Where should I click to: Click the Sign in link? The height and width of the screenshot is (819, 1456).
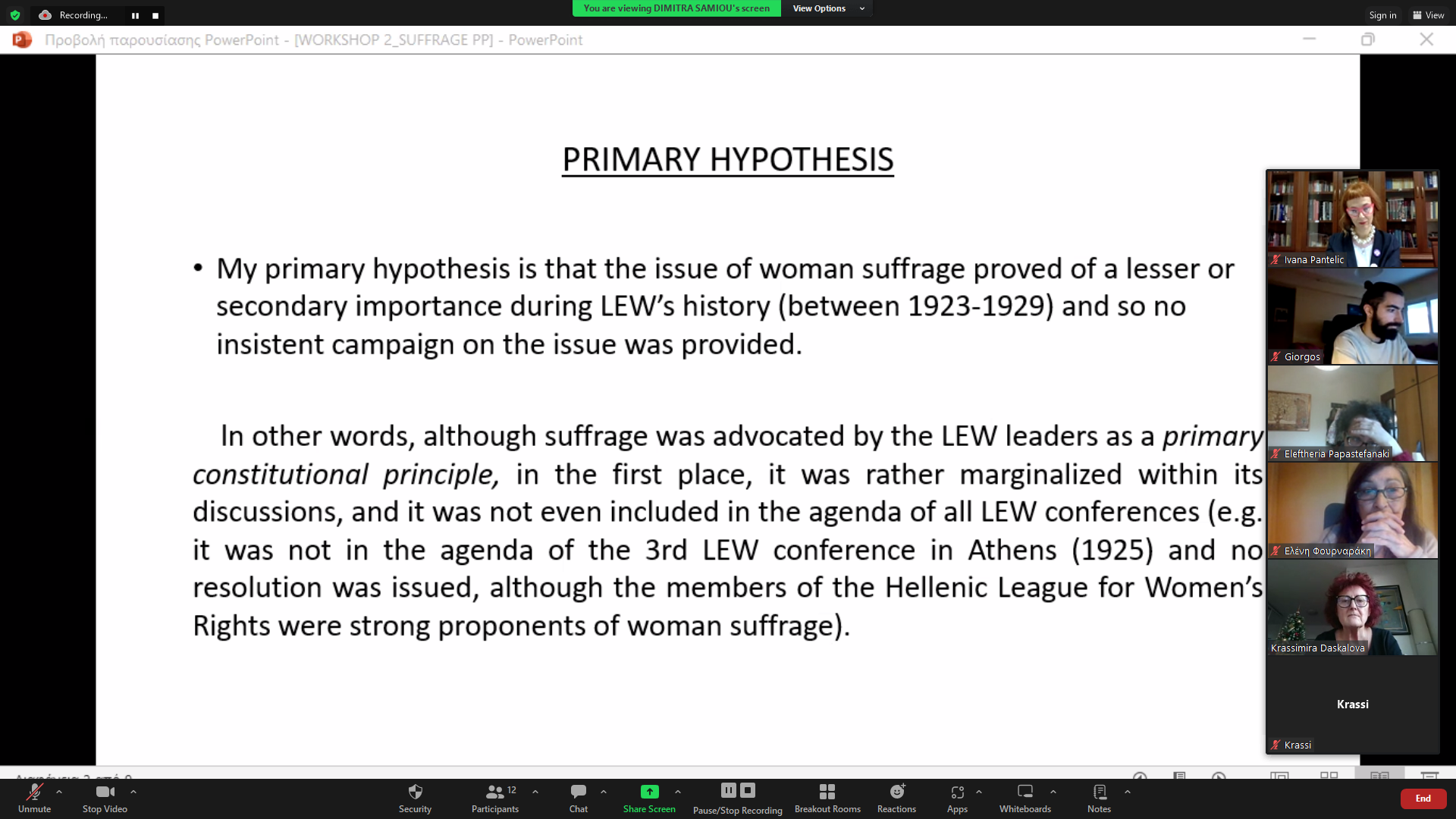pos(1382,15)
